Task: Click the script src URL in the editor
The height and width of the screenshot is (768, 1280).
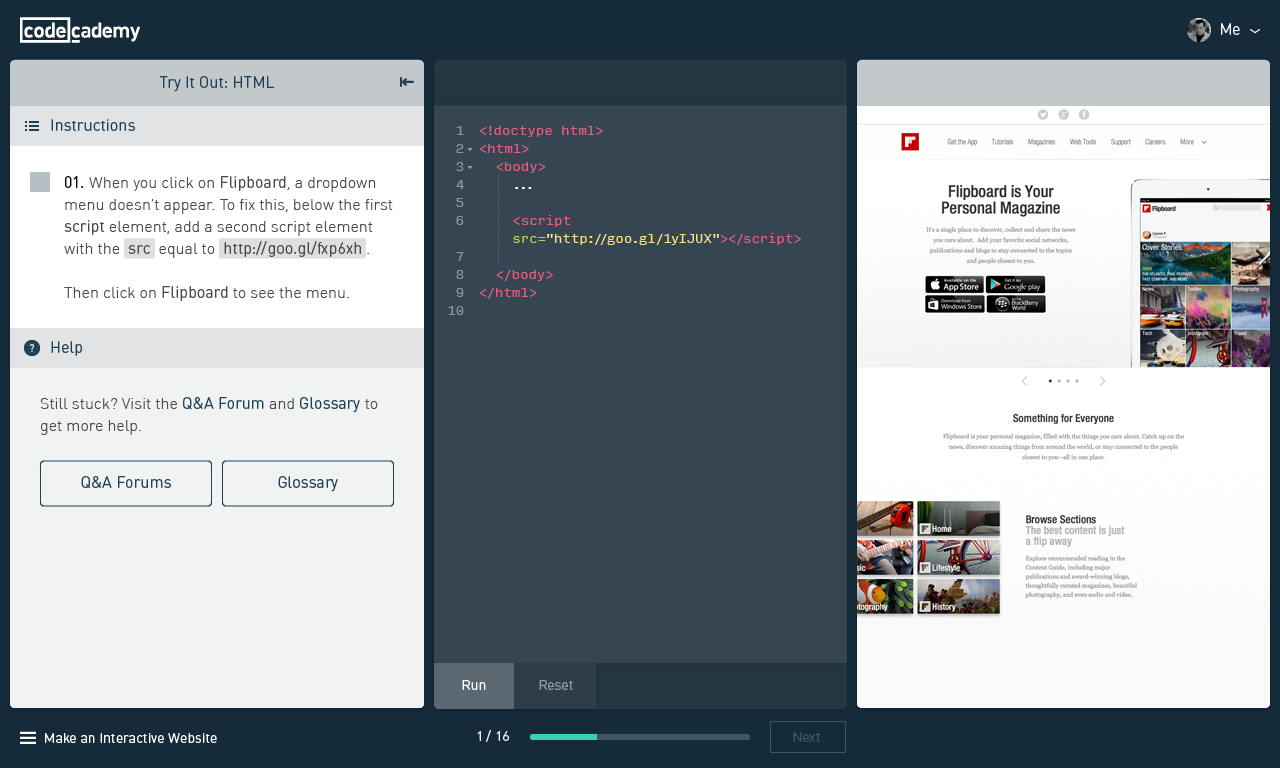Action: click(633, 239)
